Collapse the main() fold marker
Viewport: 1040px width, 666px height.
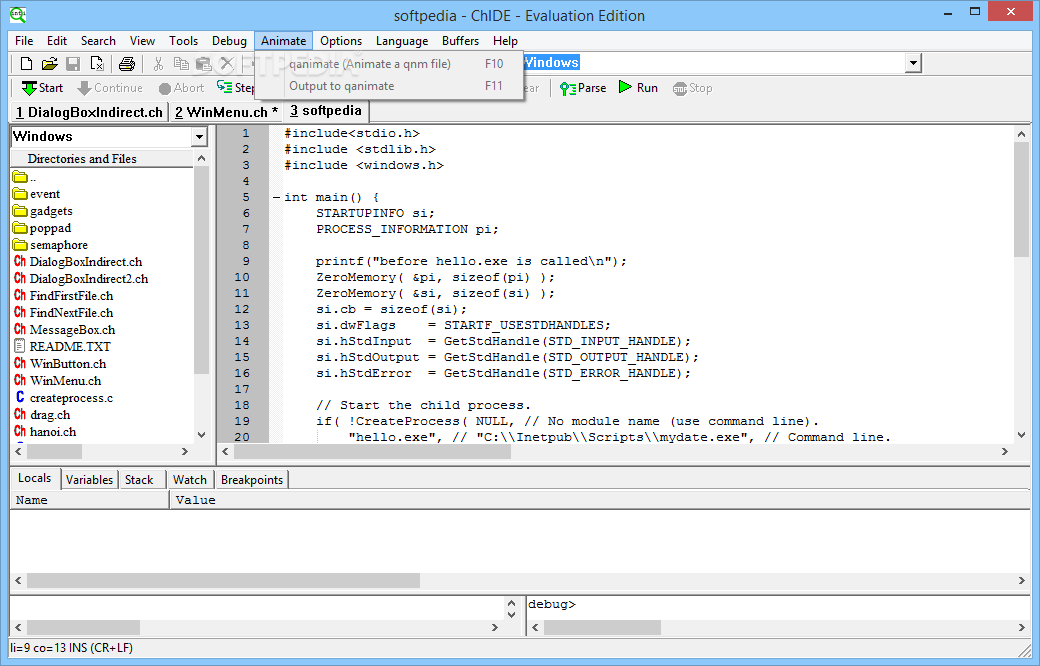coord(277,197)
